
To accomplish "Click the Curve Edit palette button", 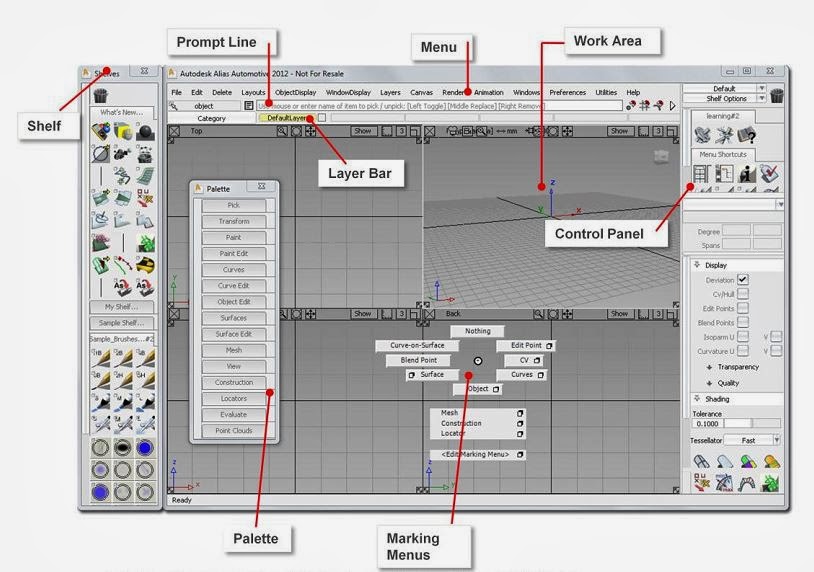I will tap(234, 285).
